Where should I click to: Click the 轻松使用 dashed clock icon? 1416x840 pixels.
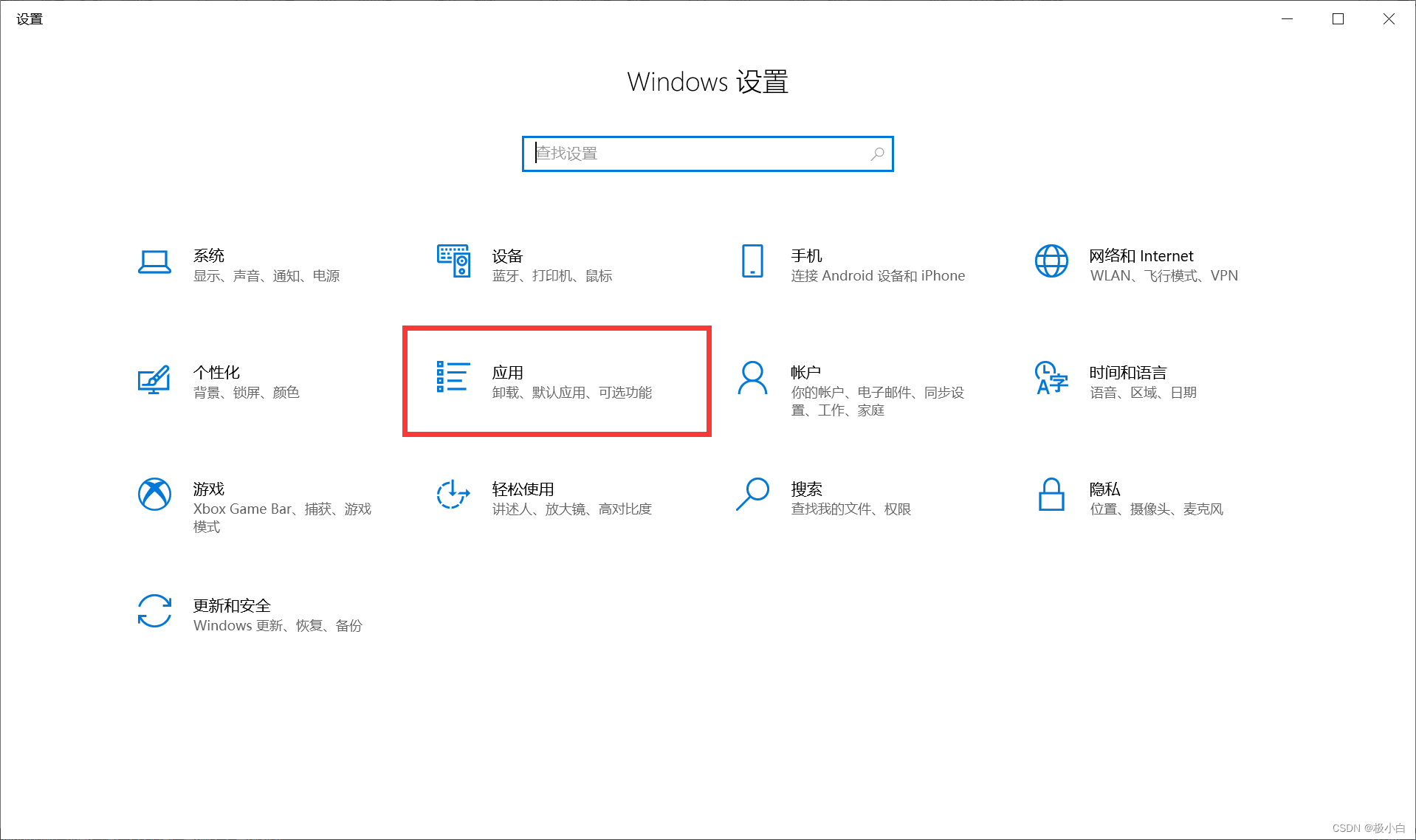coord(453,495)
